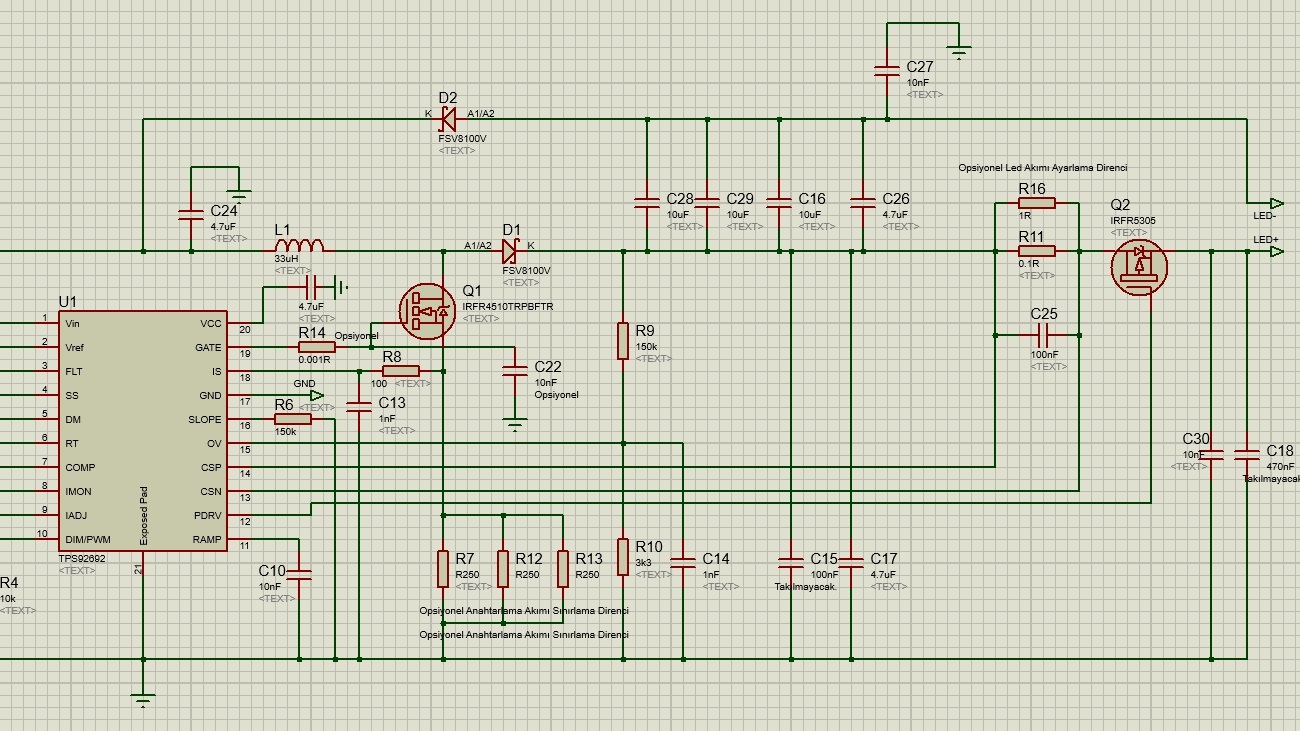Screen dimensions: 1300x731
Task: Click the COMP pin label on U1
Action: click(x=80, y=468)
